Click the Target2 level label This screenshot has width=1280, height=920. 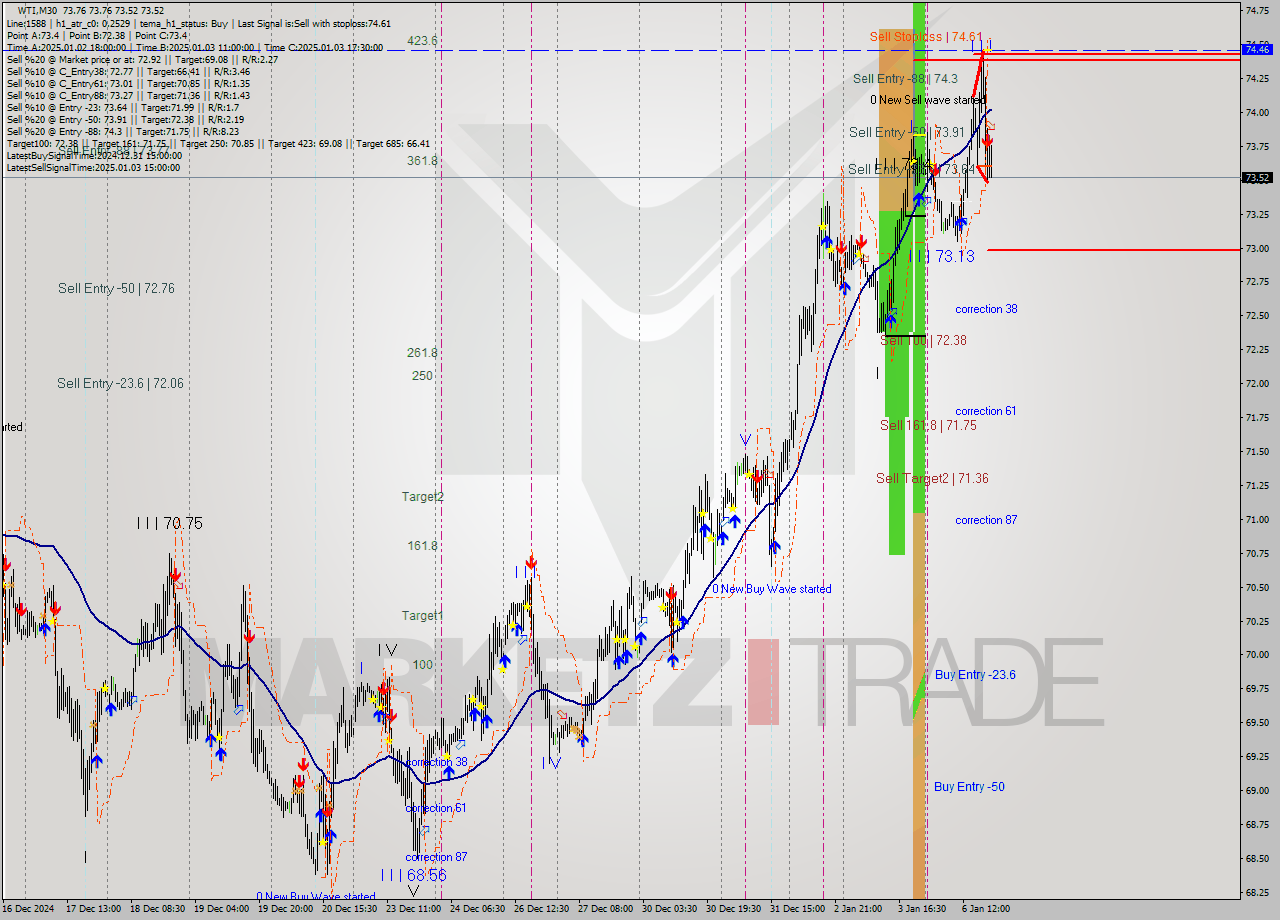pyautogui.click(x=423, y=496)
